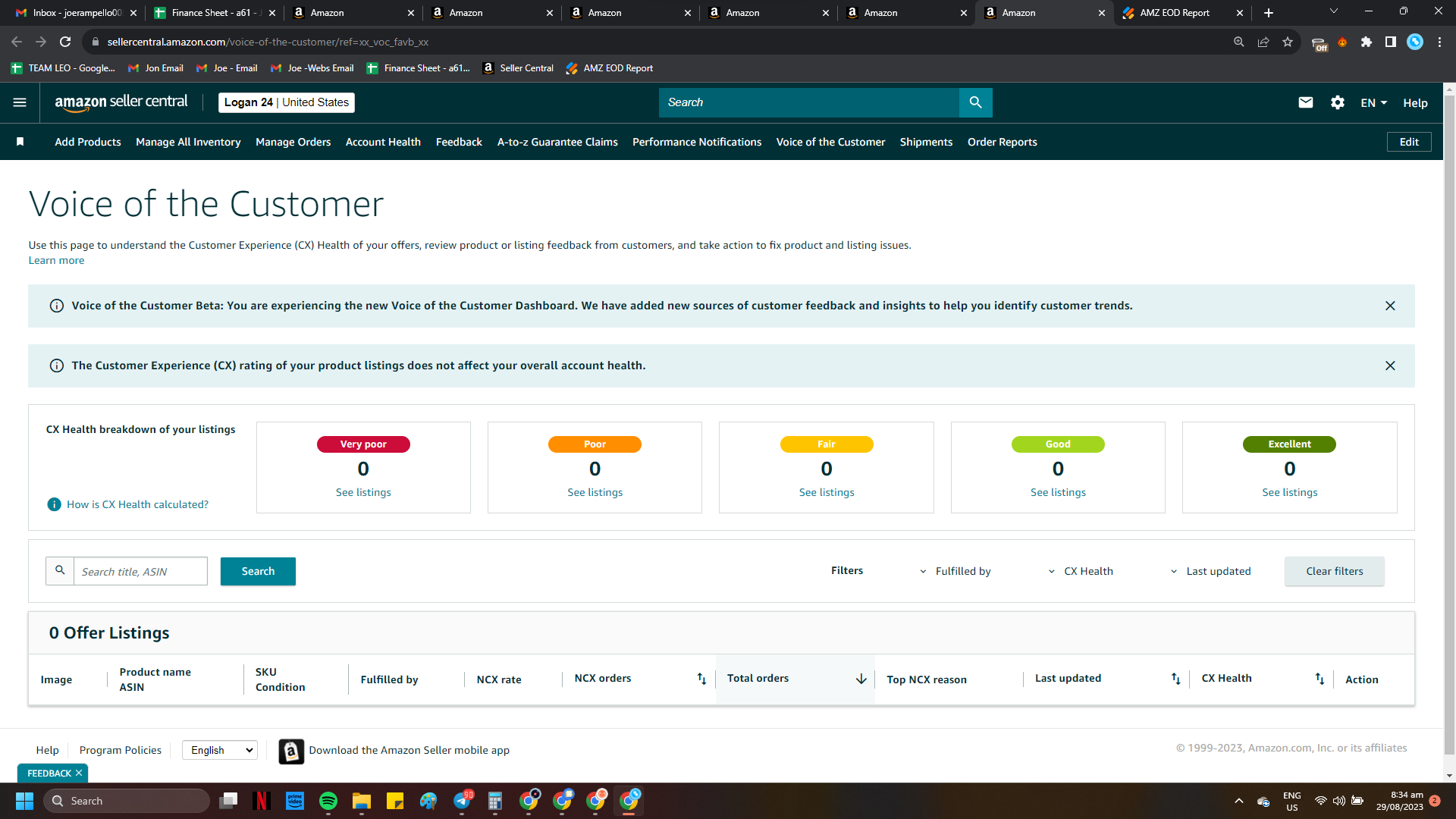Navigate to Account Health
1456x819 pixels.
[383, 142]
